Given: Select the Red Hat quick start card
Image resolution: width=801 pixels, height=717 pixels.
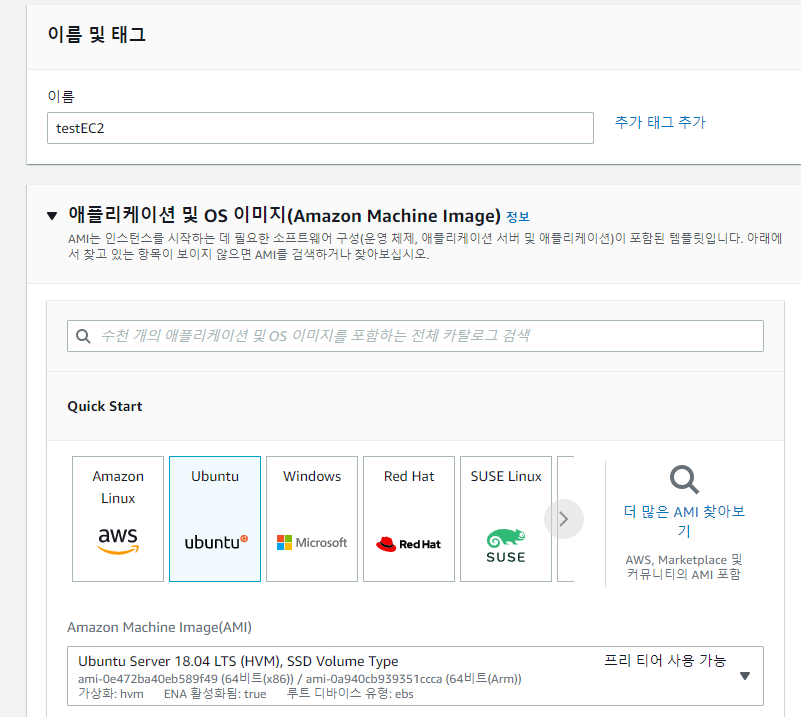Looking at the screenshot, I should pyautogui.click(x=409, y=519).
